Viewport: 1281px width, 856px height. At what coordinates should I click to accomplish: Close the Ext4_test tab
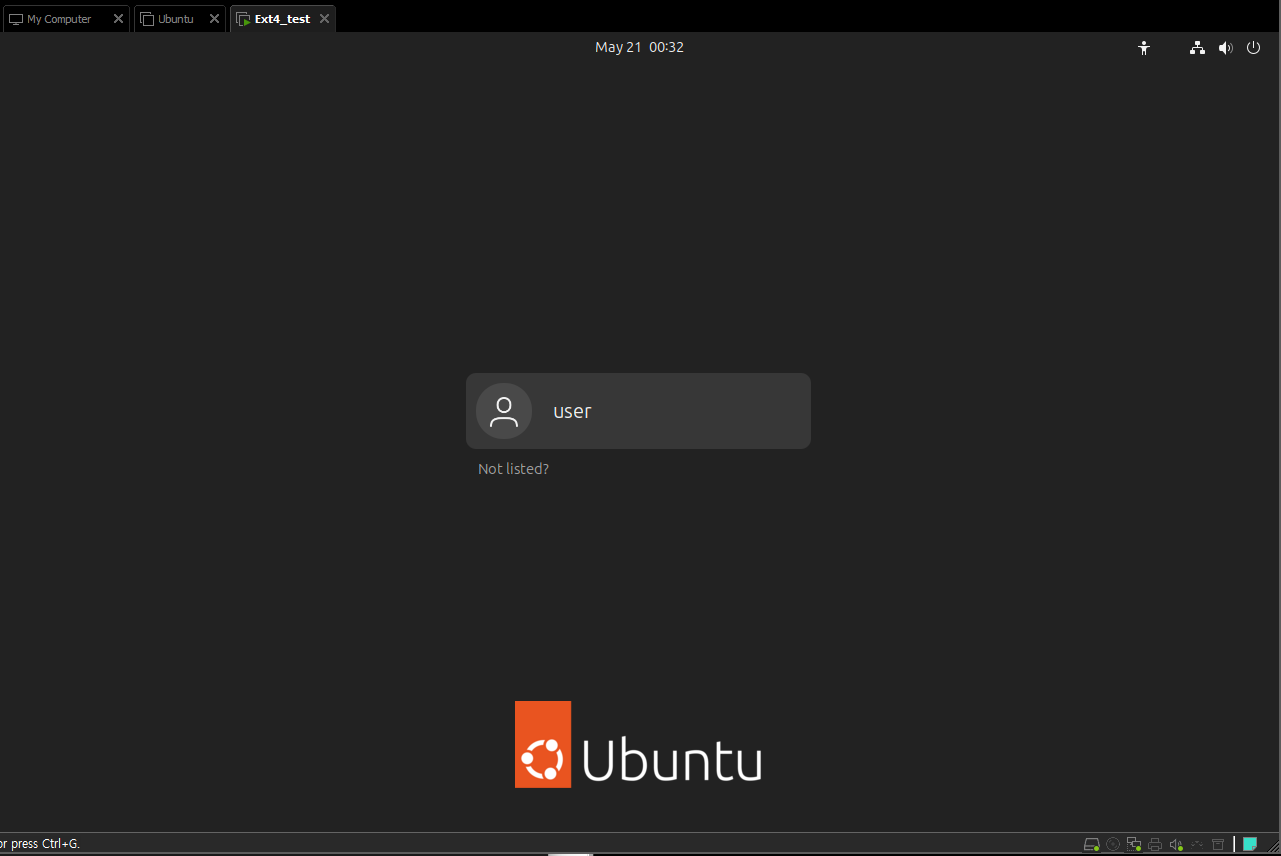[x=324, y=19]
